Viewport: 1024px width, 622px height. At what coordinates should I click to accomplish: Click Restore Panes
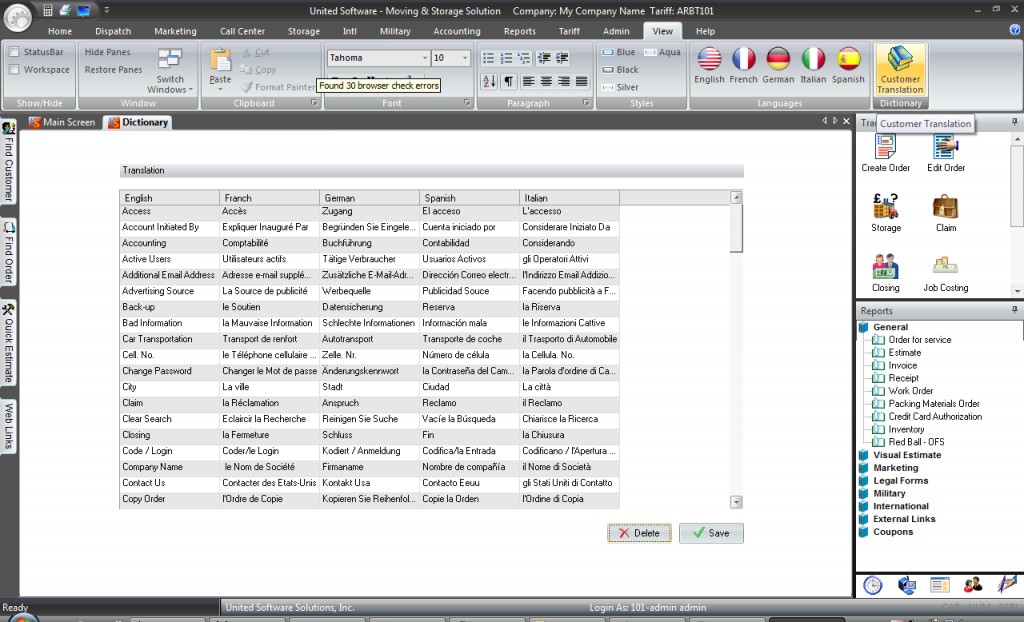click(x=113, y=69)
